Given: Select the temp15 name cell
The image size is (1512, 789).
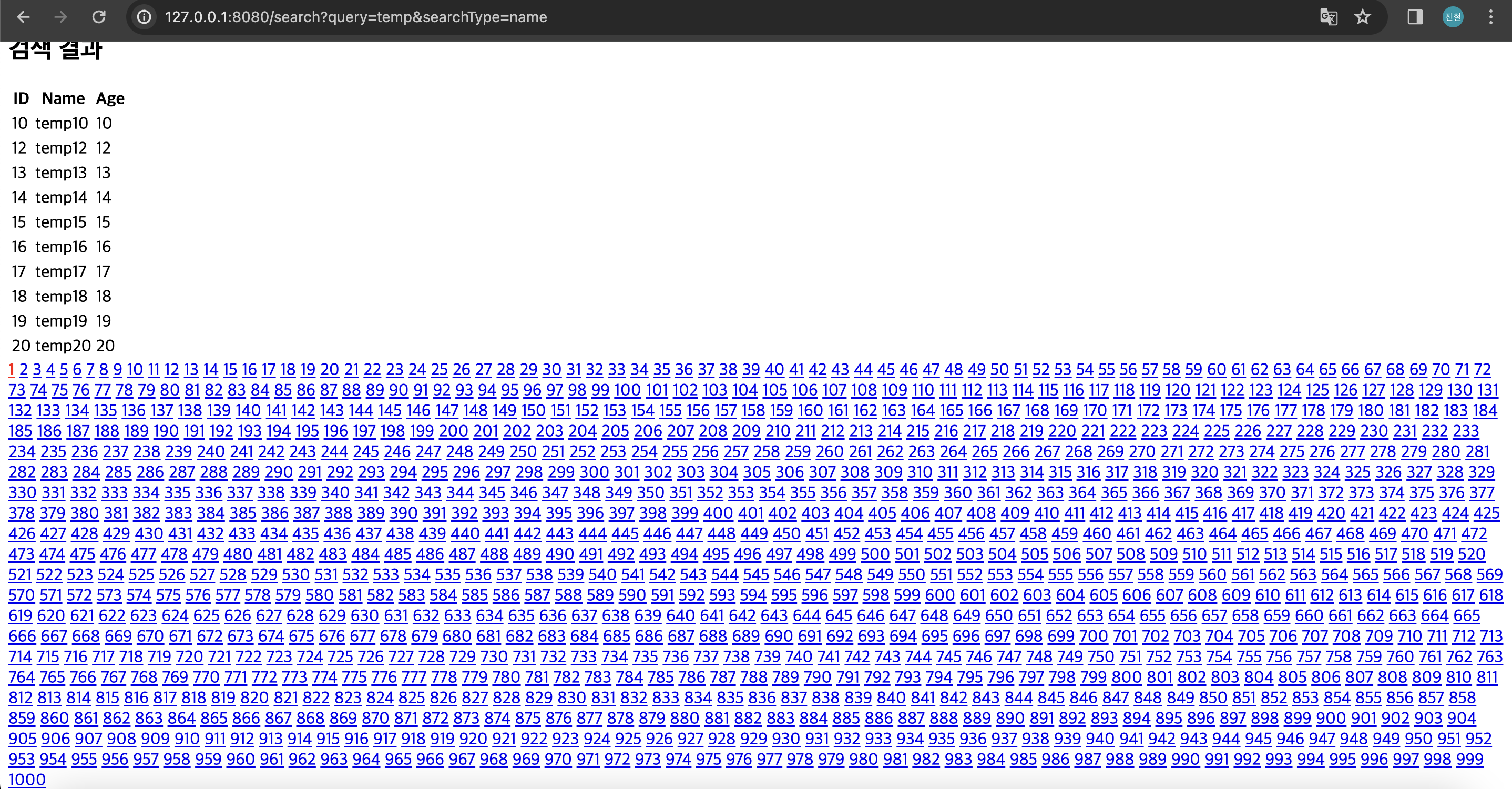Looking at the screenshot, I should (x=61, y=222).
